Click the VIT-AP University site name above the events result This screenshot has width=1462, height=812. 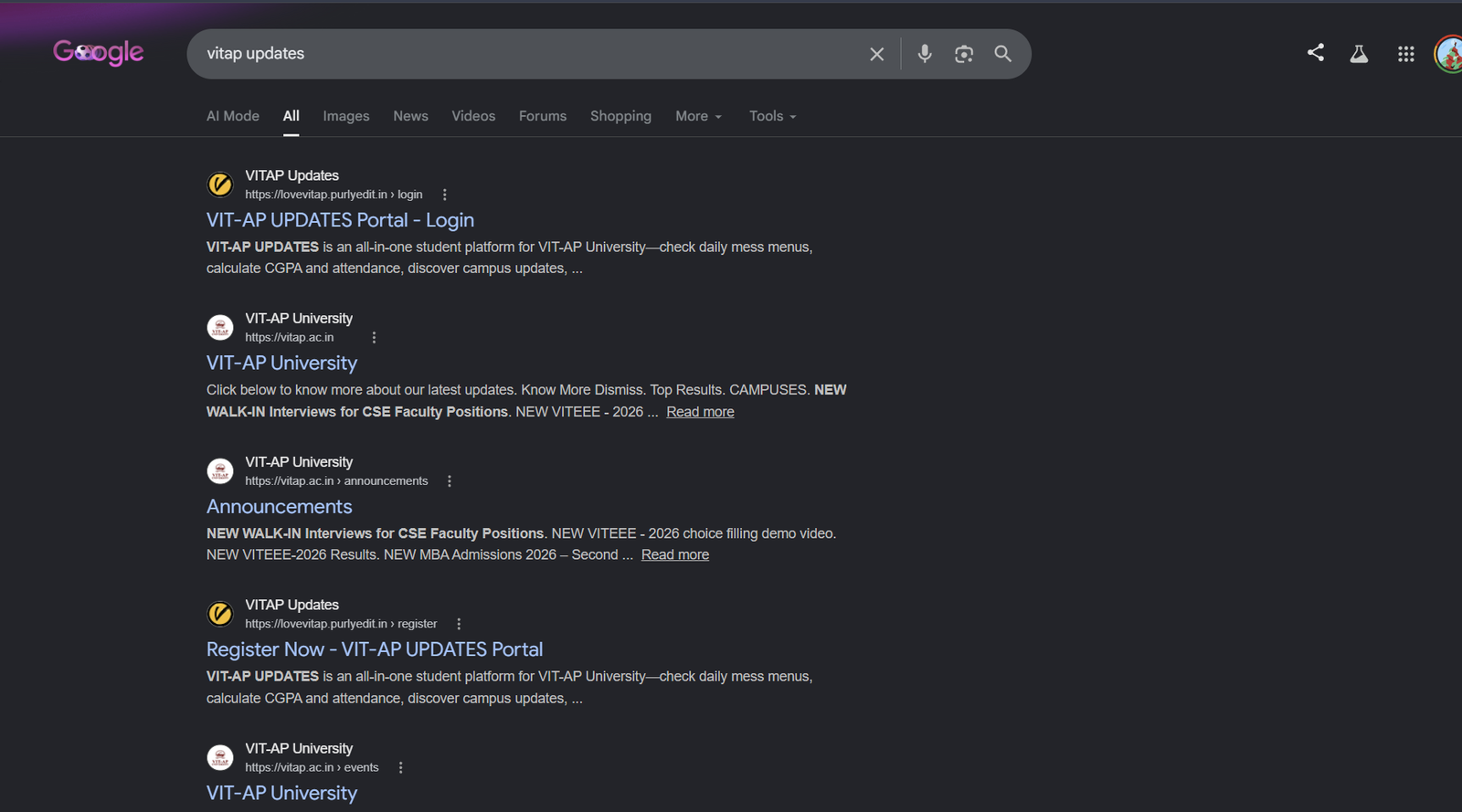[299, 748]
